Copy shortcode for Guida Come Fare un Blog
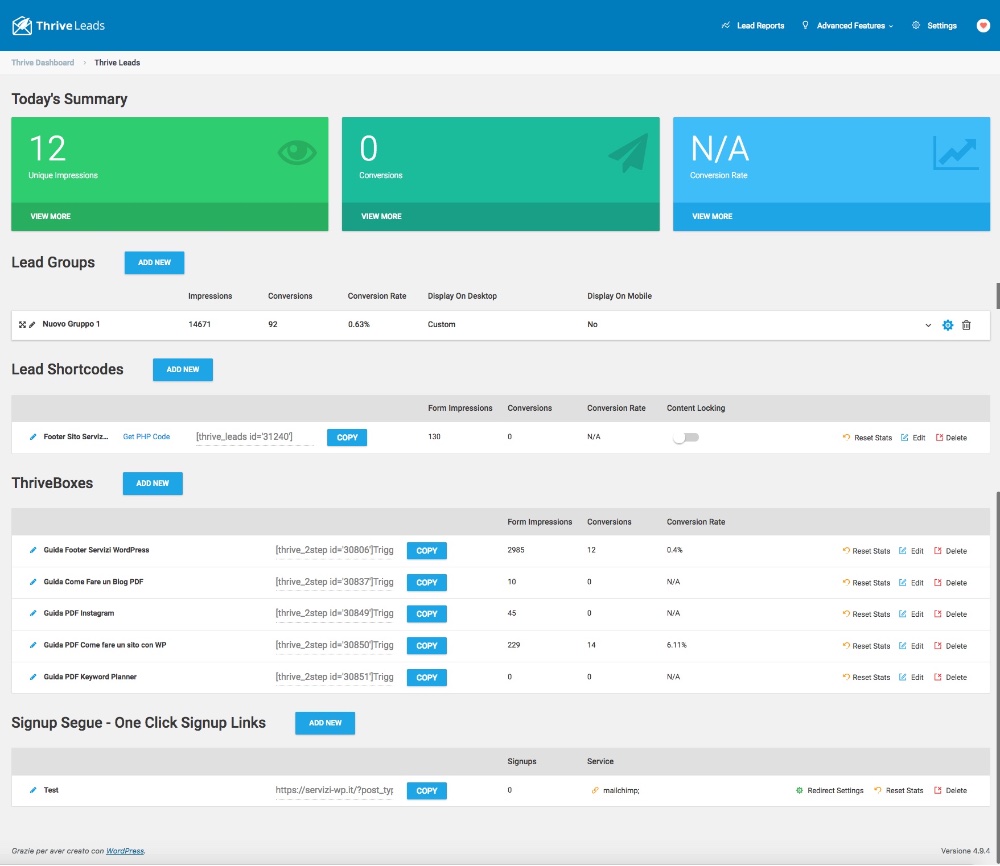This screenshot has width=1000, height=866. [x=427, y=582]
